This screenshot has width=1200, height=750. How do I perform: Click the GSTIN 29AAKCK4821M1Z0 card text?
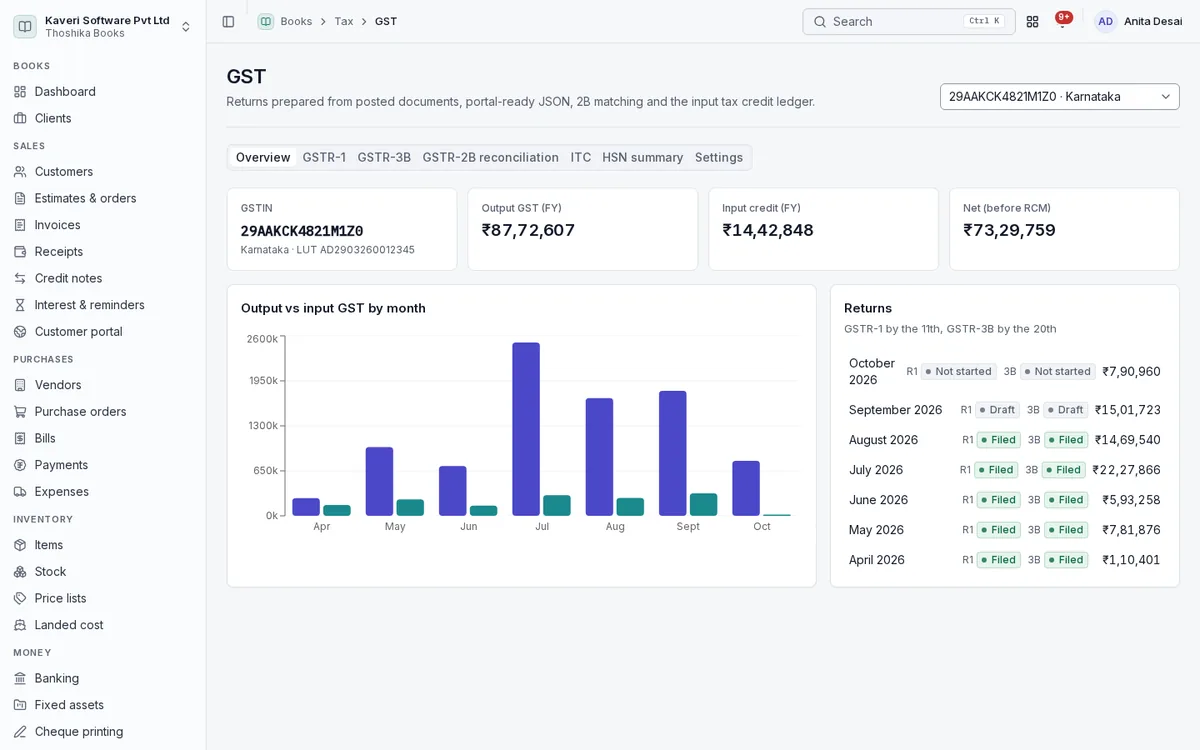302,231
